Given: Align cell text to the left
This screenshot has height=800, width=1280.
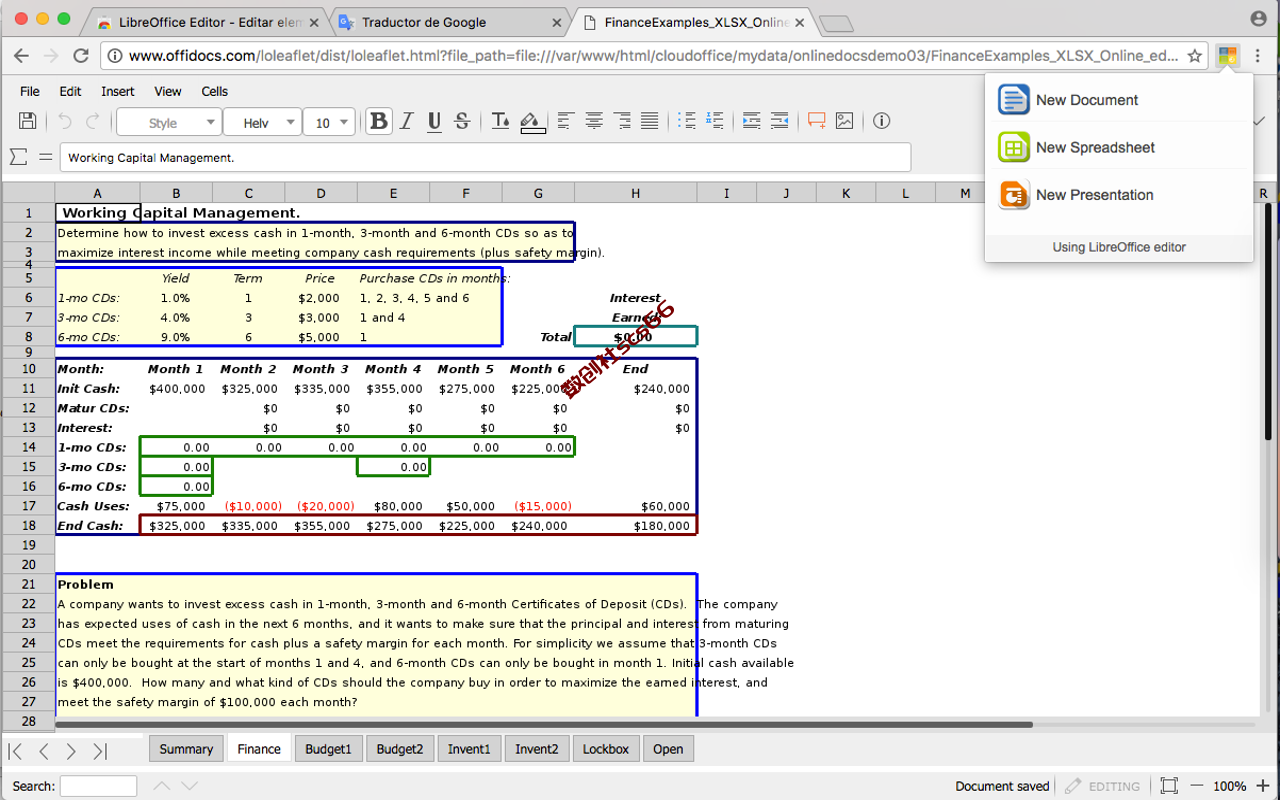Looking at the screenshot, I should (565, 121).
